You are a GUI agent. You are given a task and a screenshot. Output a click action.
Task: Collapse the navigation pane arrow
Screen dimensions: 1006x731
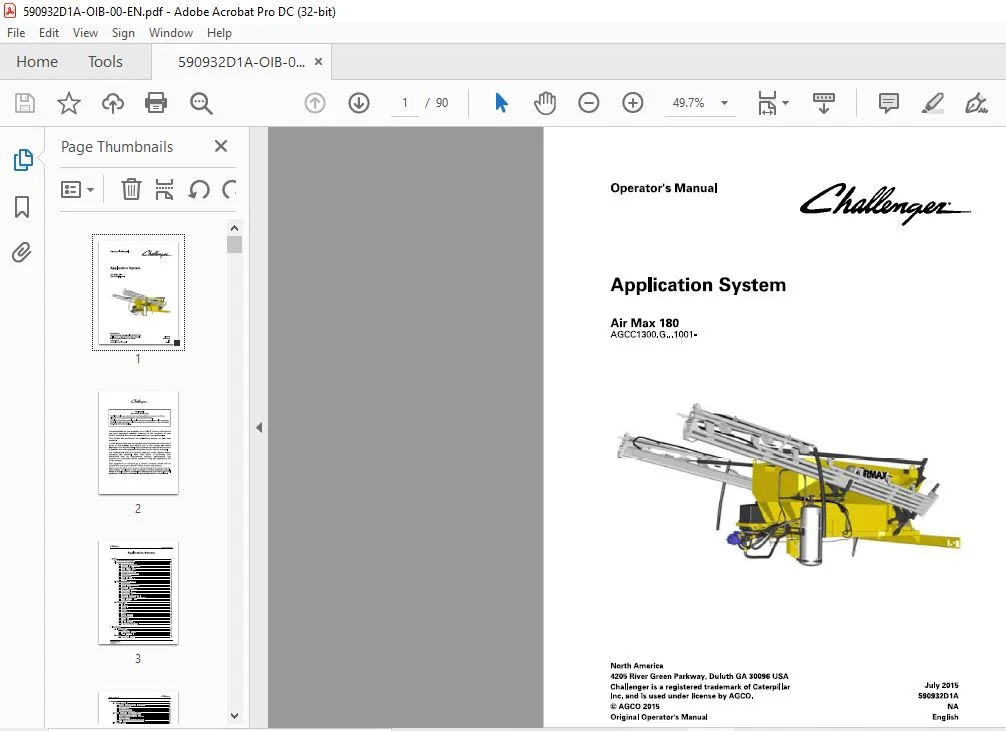click(259, 427)
